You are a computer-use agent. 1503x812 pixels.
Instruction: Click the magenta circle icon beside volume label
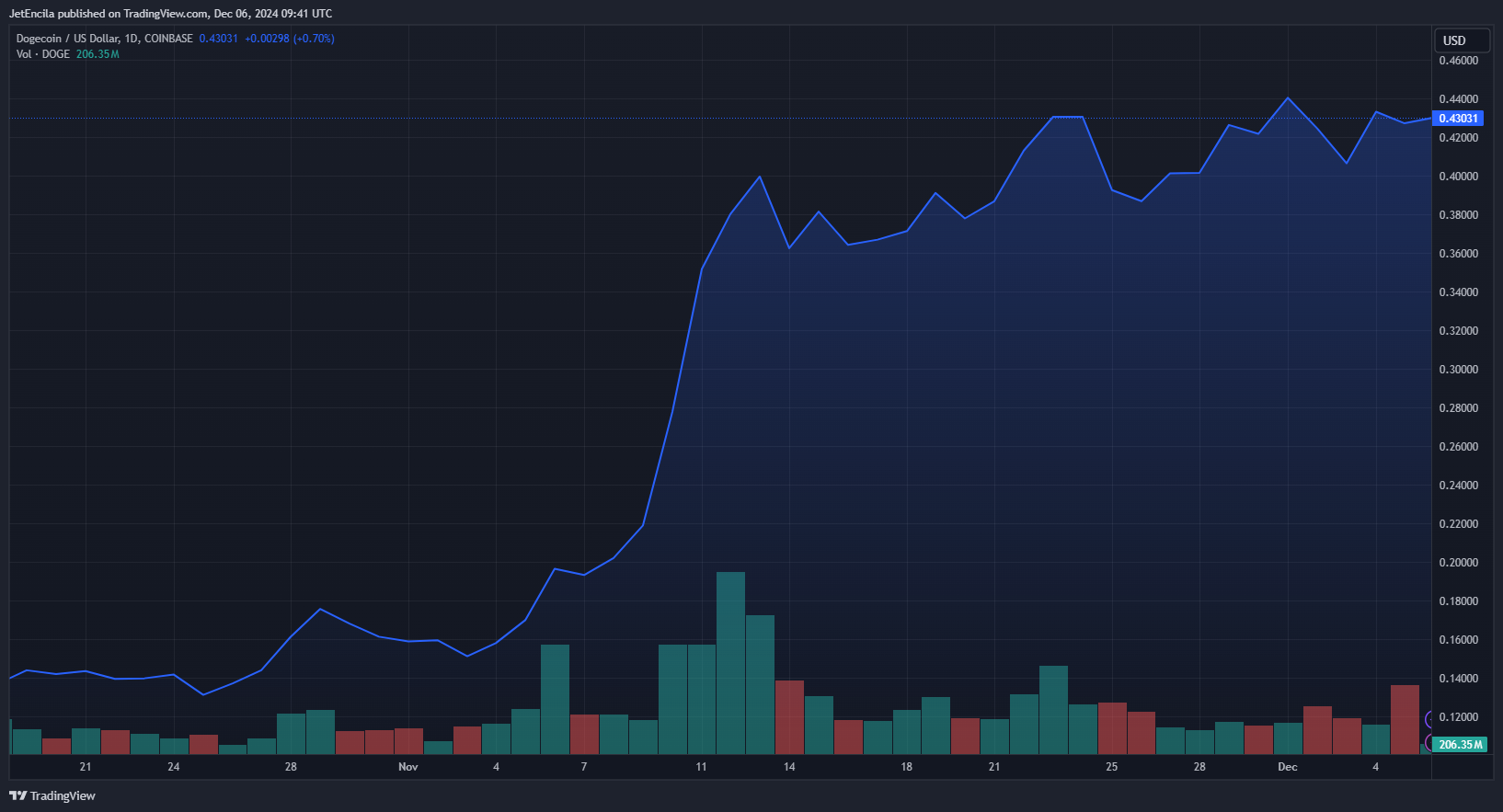pos(1428,743)
